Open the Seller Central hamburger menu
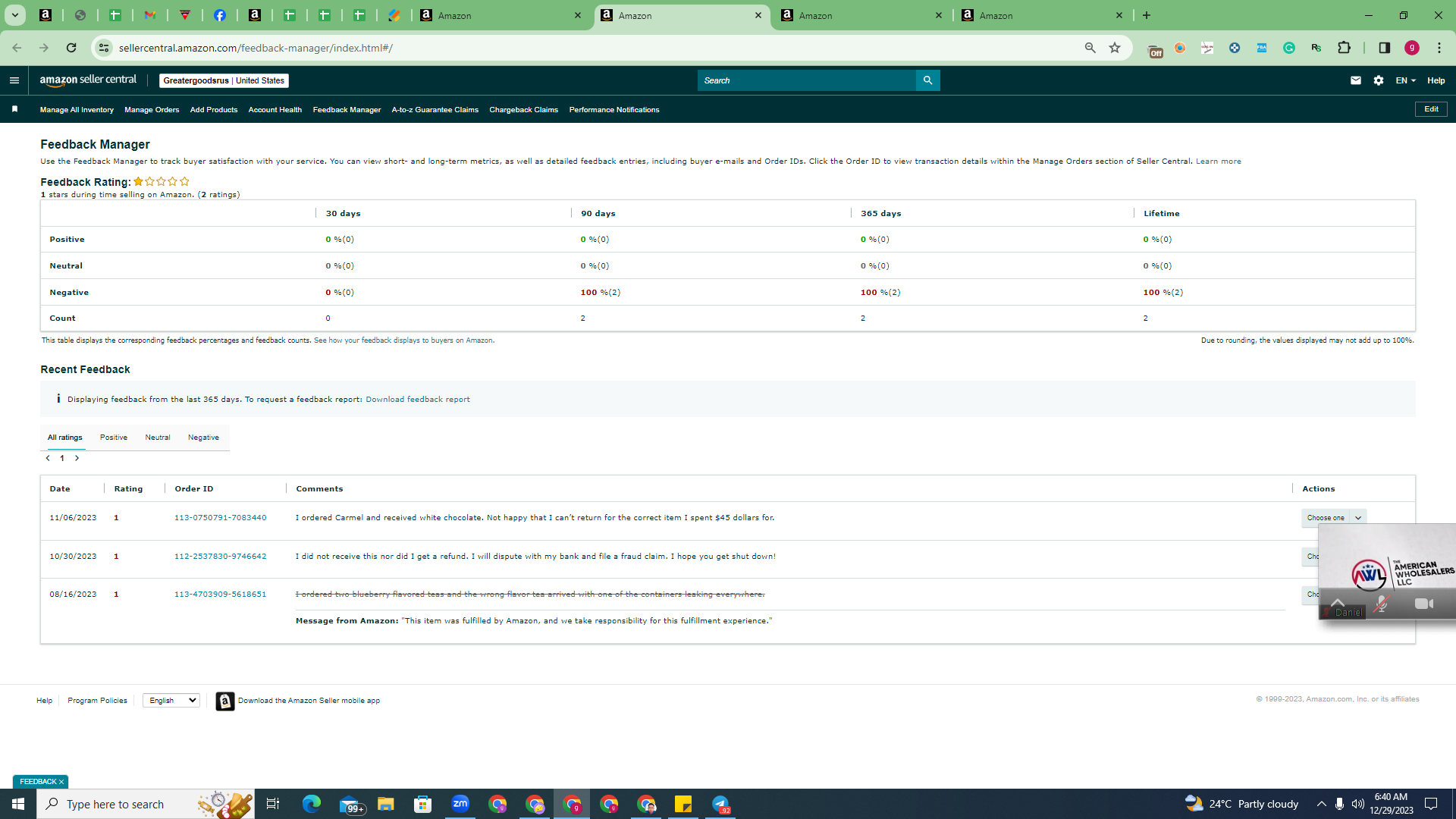 tap(14, 80)
